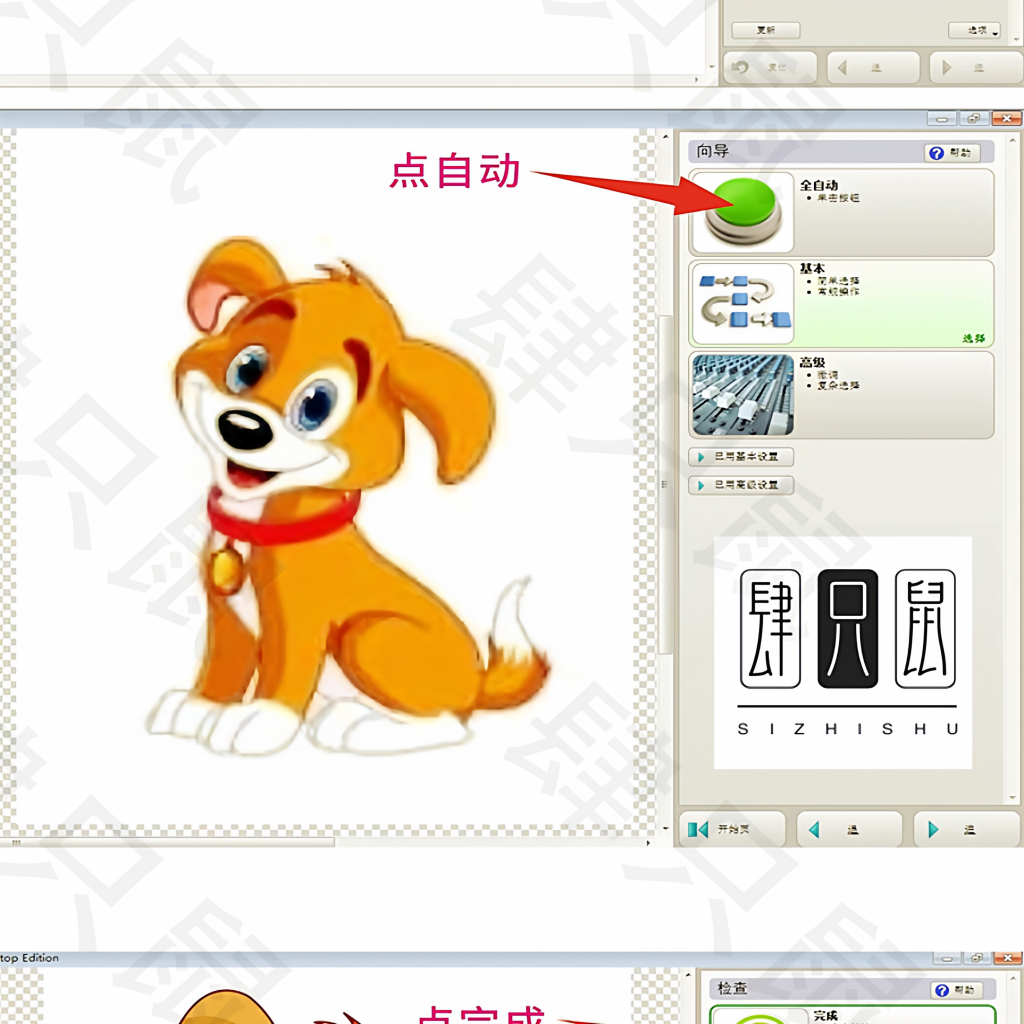
Task: Open the options dropdown in the top window
Action: 974,30
